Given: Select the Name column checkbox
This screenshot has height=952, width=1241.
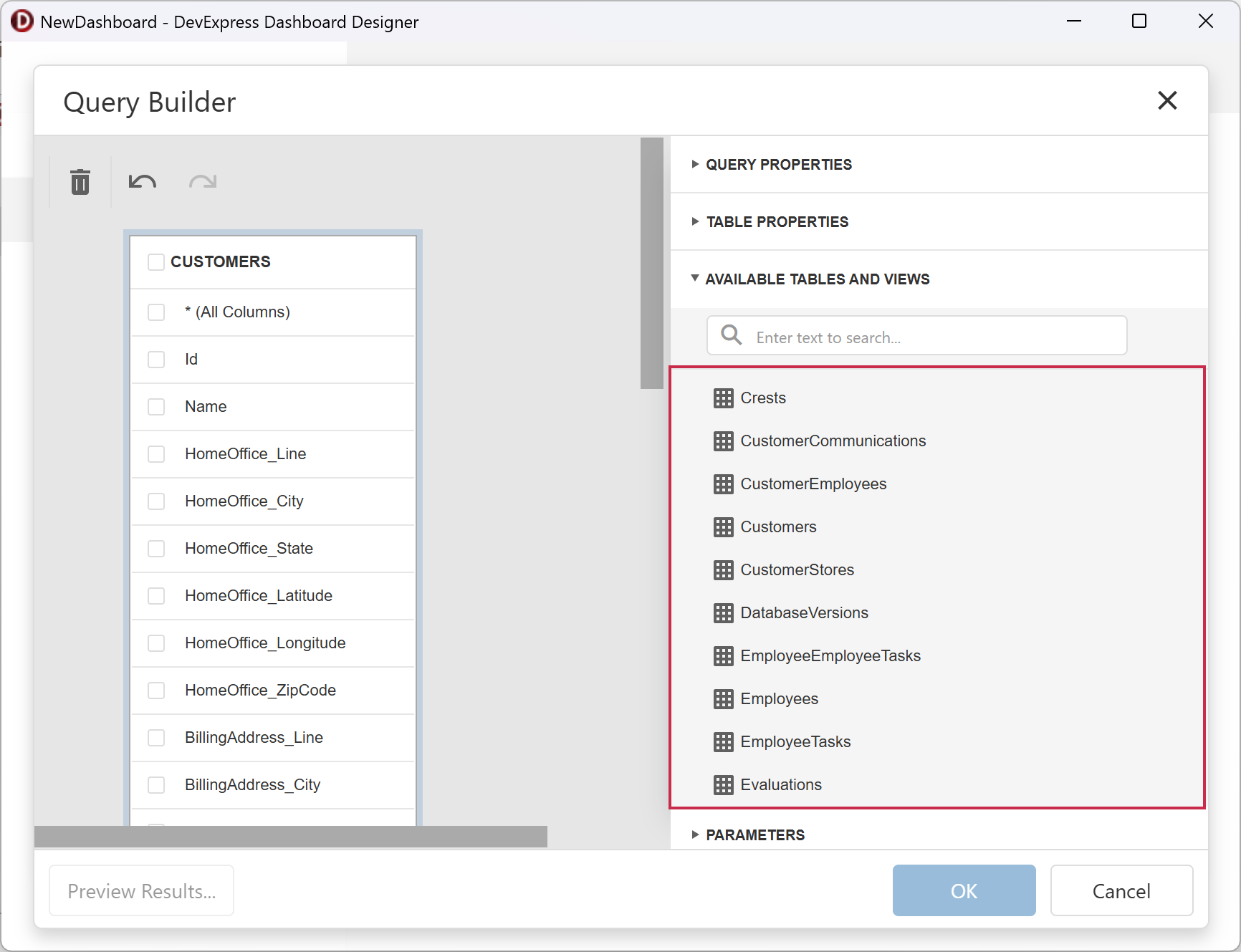Looking at the screenshot, I should pos(156,407).
